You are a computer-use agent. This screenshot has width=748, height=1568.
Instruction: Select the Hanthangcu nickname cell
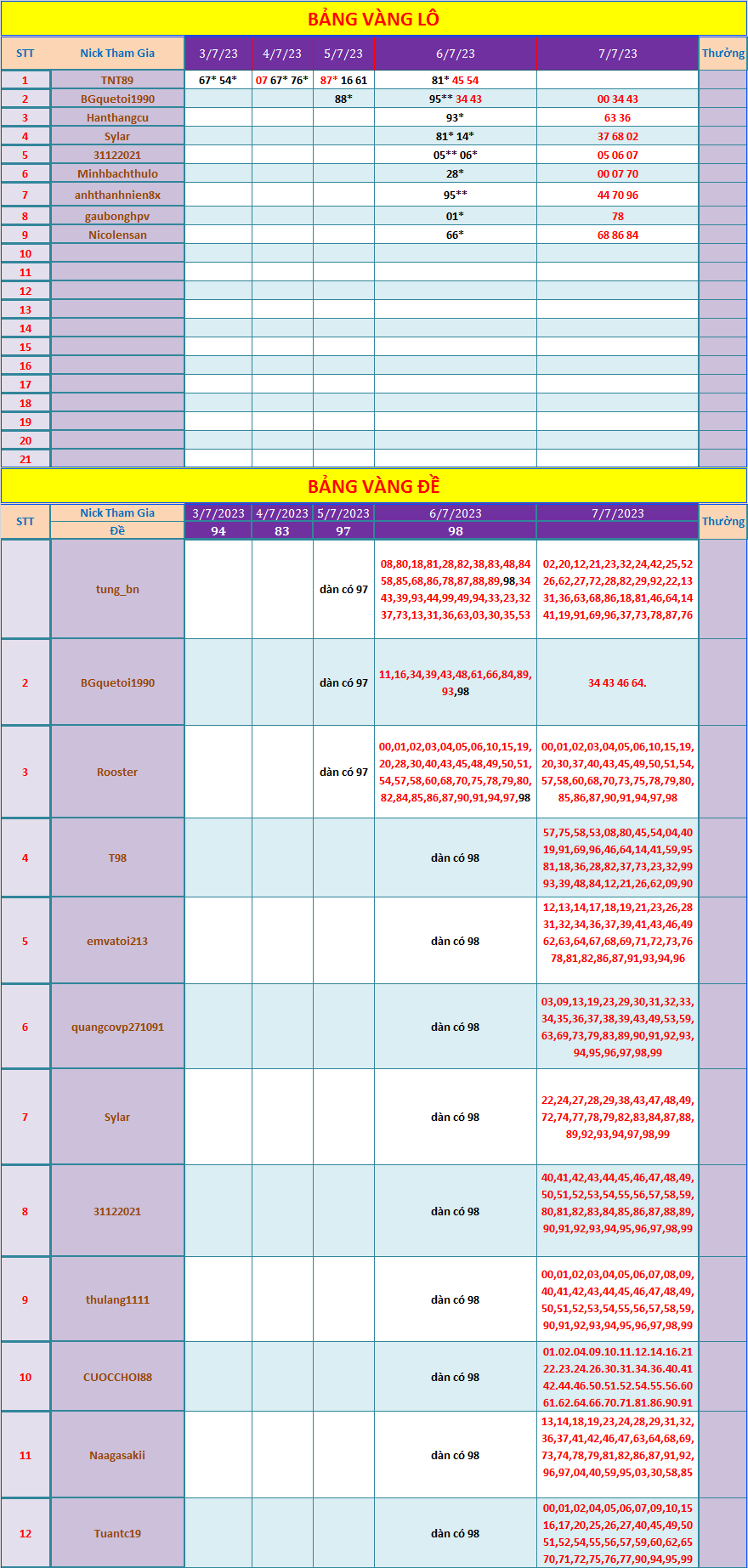pos(117,117)
